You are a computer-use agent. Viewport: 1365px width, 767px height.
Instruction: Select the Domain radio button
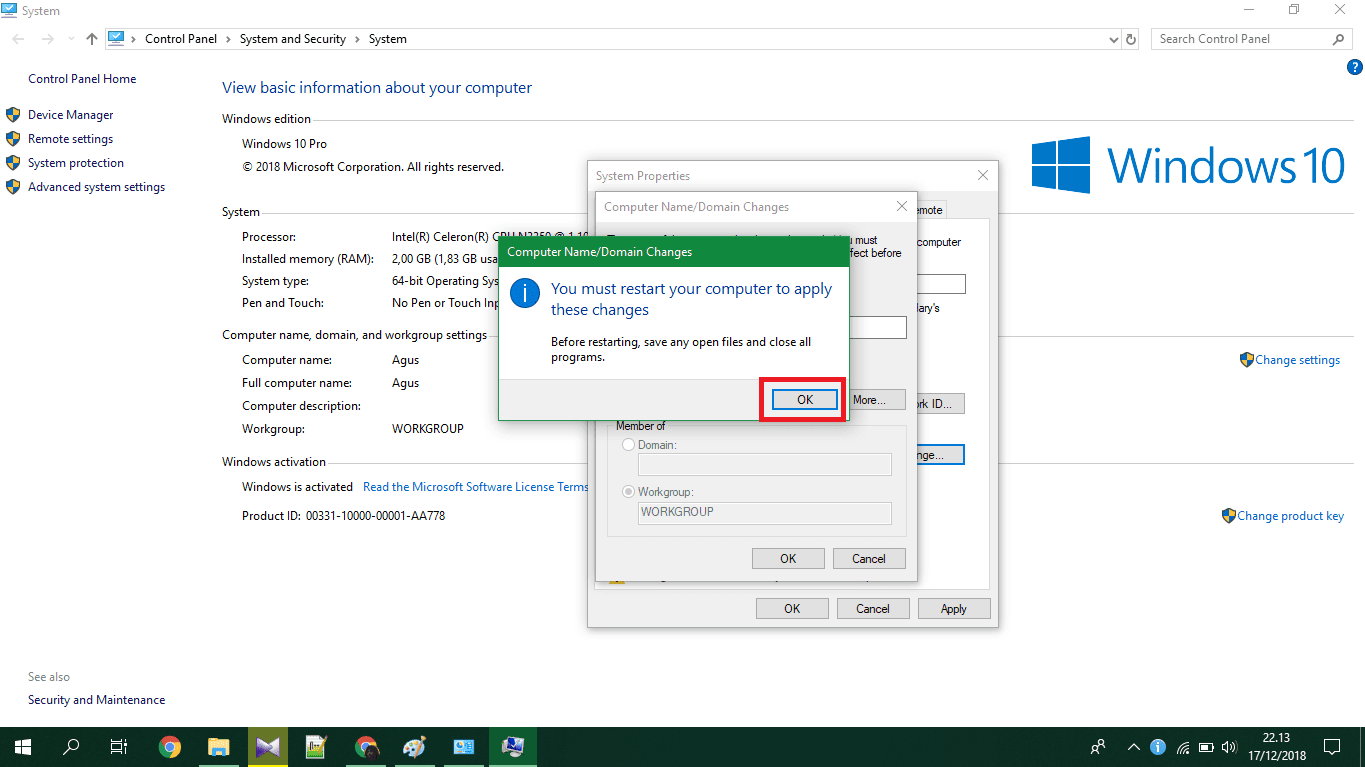tap(628, 445)
